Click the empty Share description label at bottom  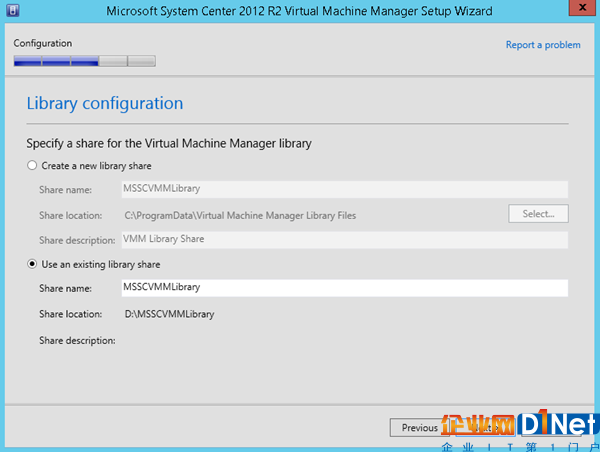coord(77,341)
